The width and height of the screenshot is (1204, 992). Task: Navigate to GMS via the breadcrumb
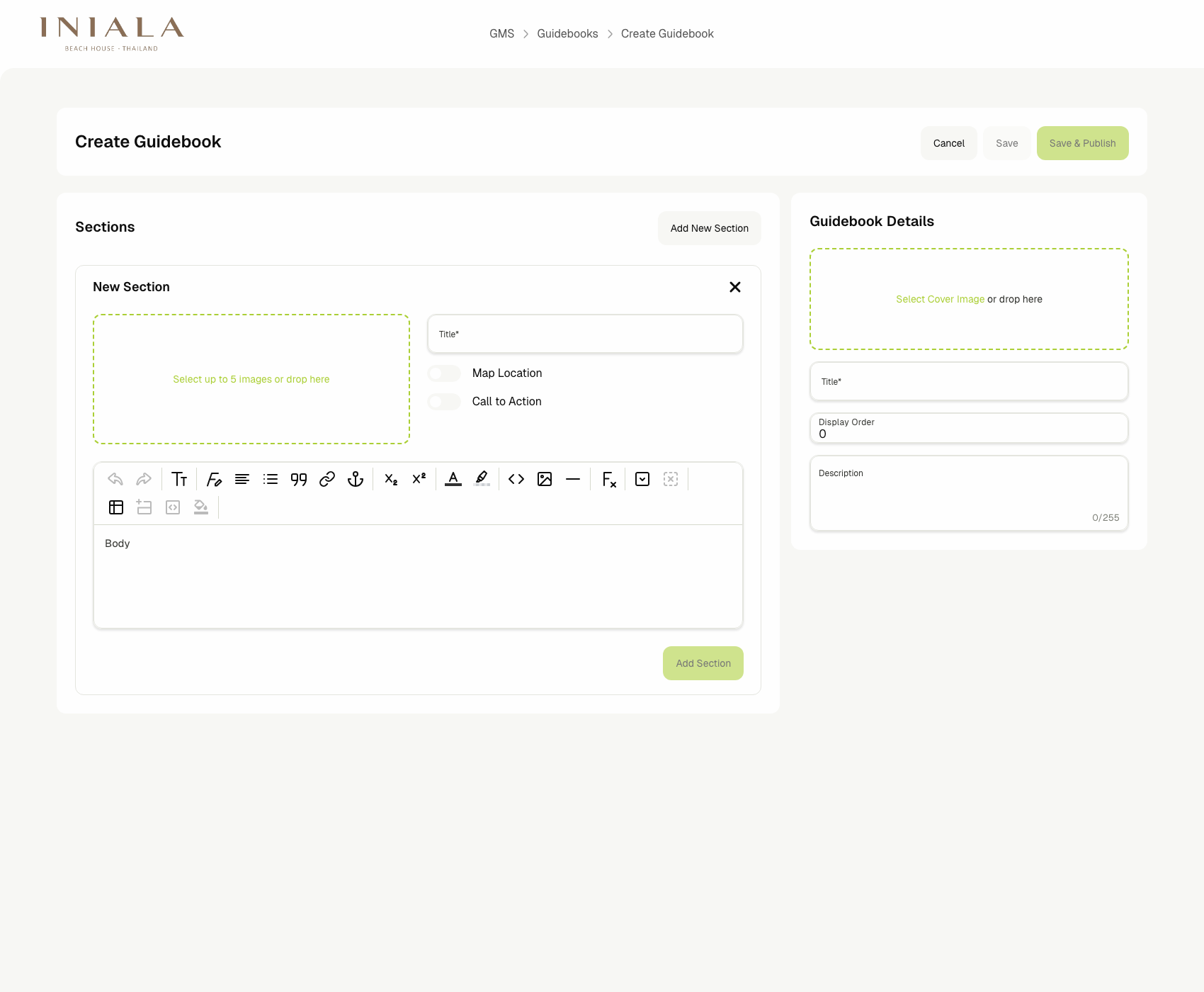click(x=503, y=33)
